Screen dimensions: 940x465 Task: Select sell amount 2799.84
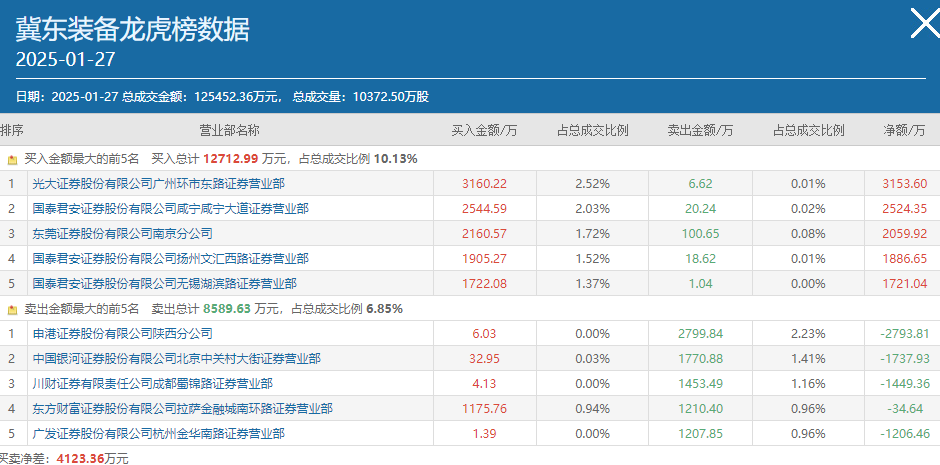700,334
